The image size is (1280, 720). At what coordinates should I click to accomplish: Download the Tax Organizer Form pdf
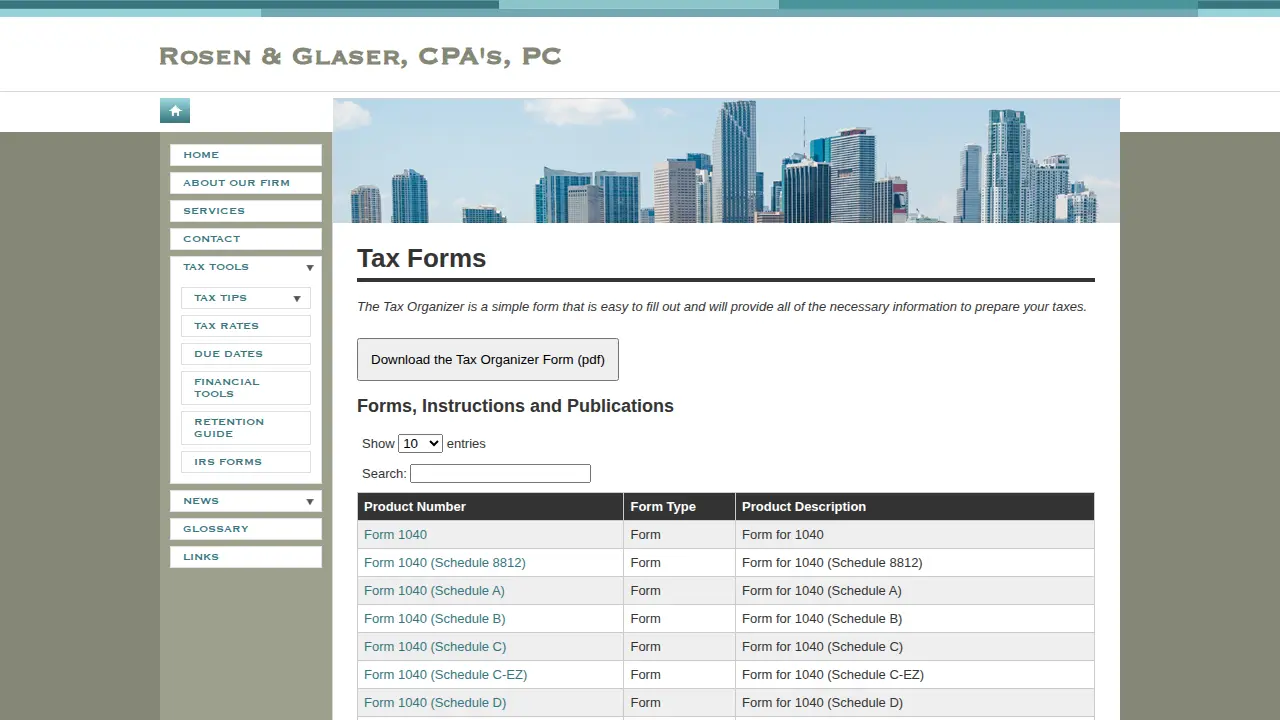pyautogui.click(x=488, y=359)
